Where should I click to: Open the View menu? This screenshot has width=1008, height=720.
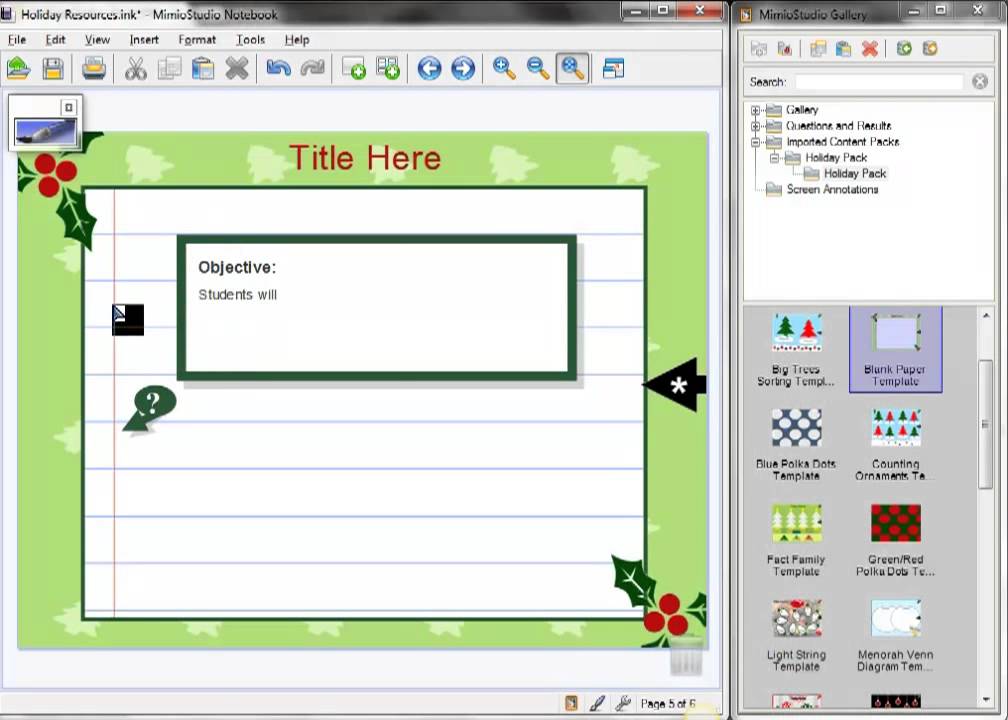click(x=97, y=40)
